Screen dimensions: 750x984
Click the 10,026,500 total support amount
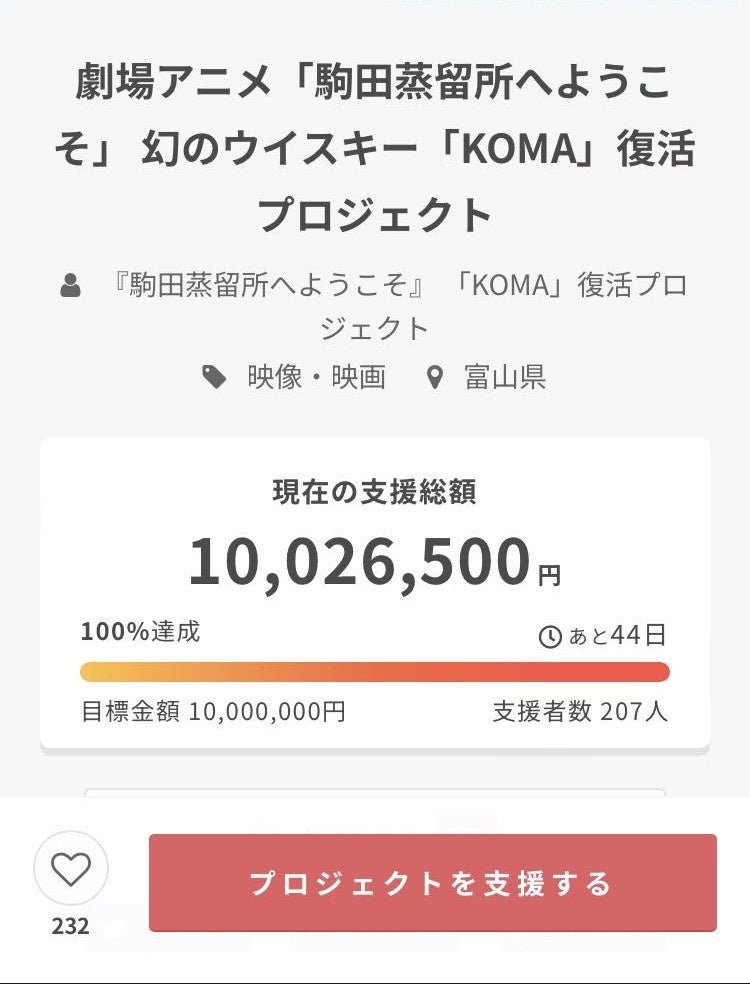point(359,561)
